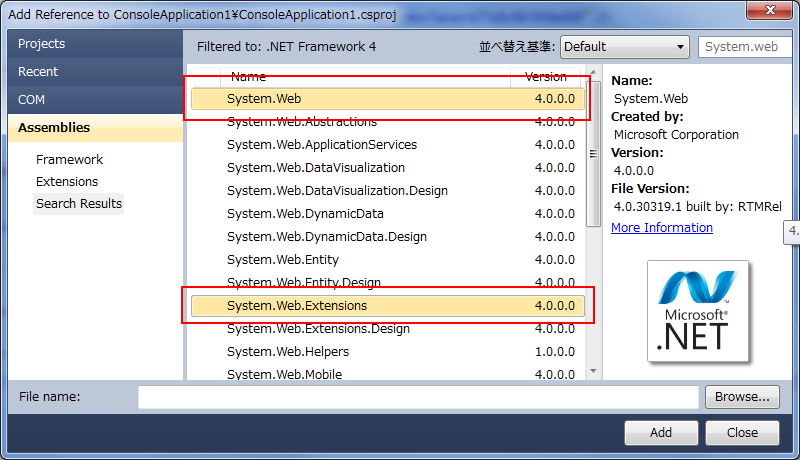Click the Add button

(x=661, y=433)
